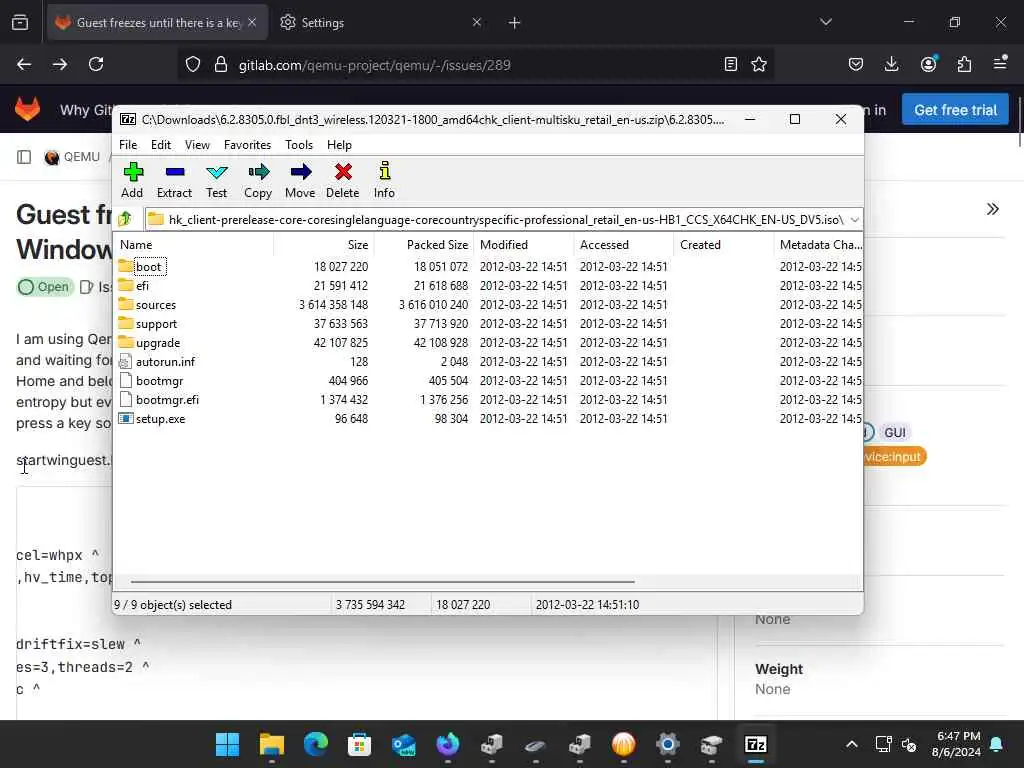Select the upgrade folder
The image size is (1024, 768).
click(157, 342)
